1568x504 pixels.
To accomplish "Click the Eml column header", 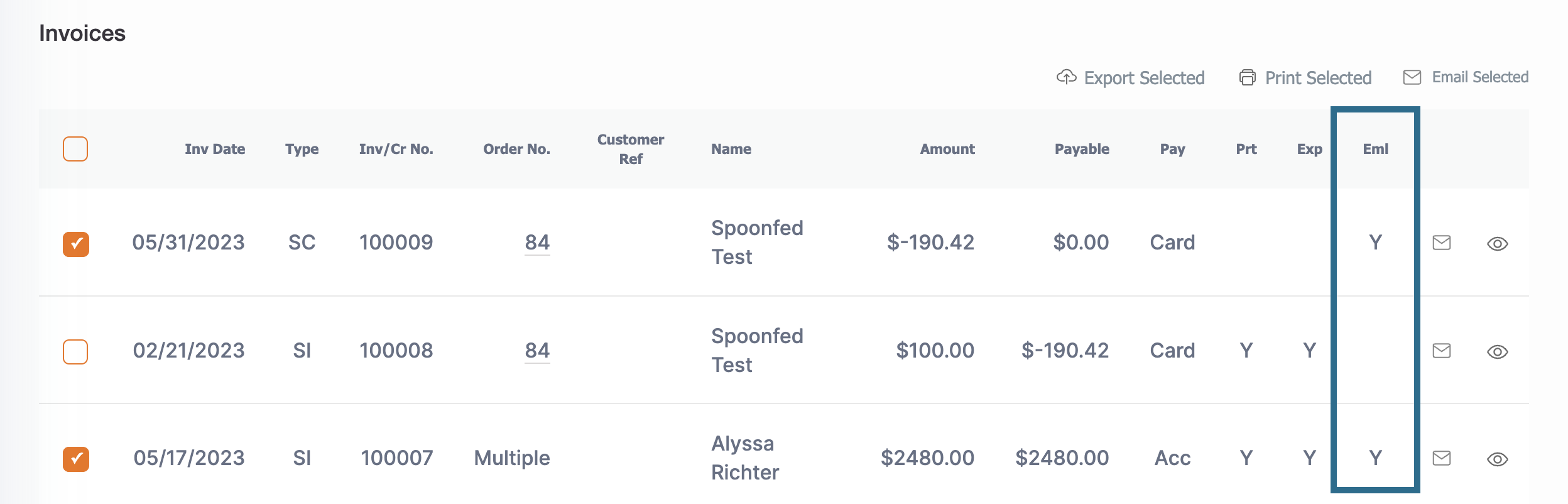I will click(x=1375, y=149).
